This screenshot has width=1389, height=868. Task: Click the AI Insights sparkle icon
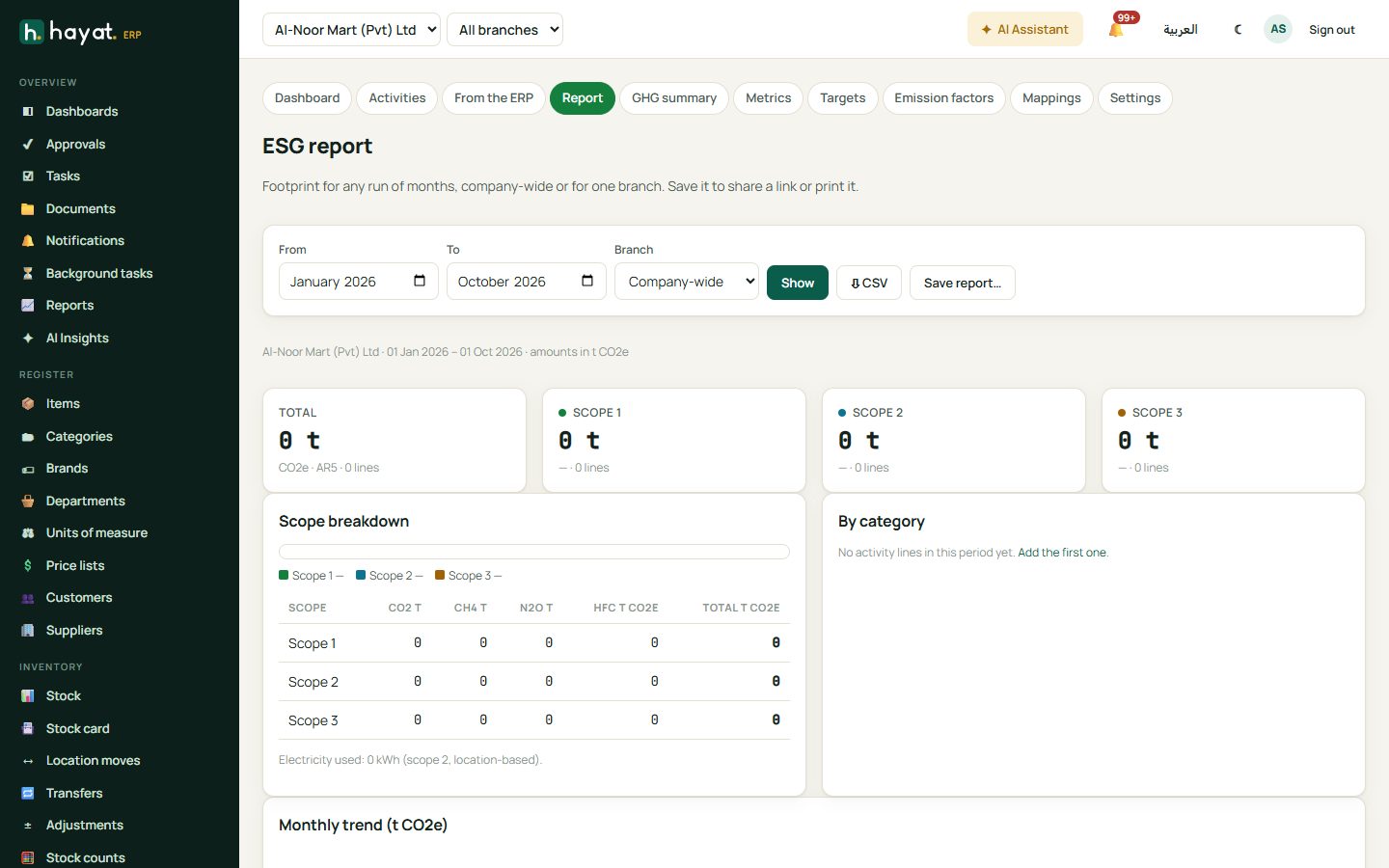point(28,339)
